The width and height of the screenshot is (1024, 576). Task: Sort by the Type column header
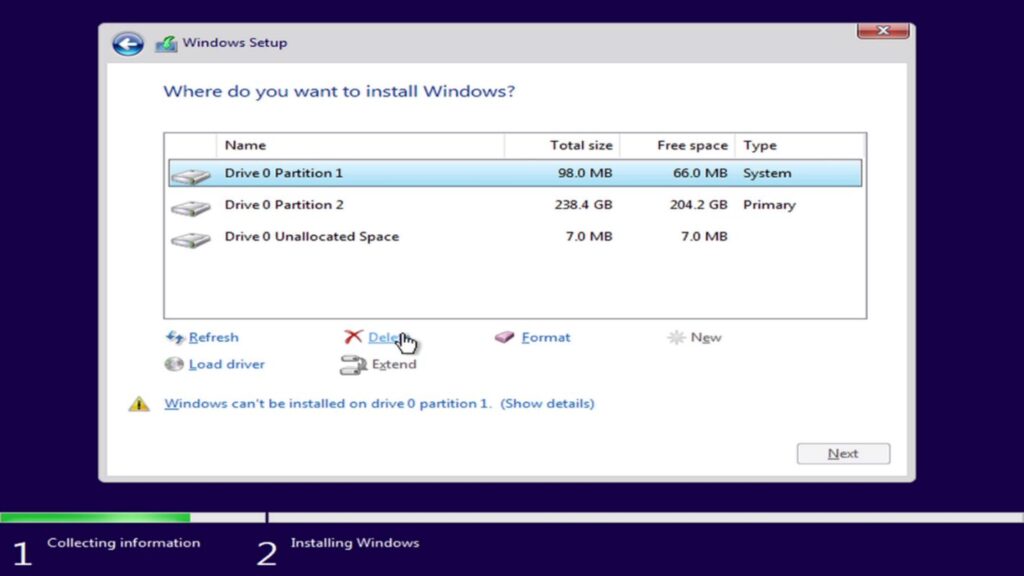pyautogui.click(x=800, y=145)
